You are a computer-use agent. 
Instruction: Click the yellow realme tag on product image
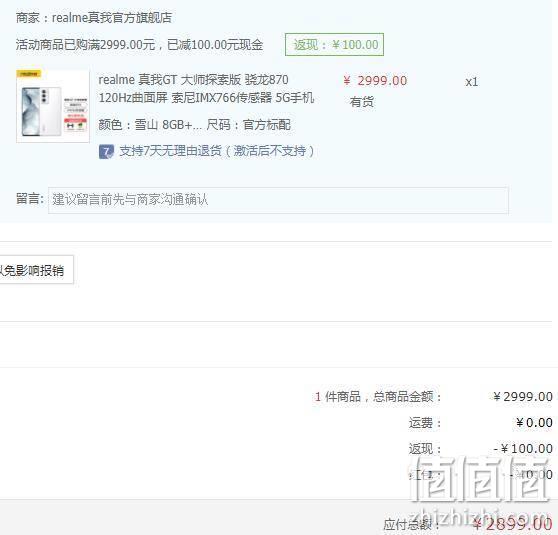point(29,74)
